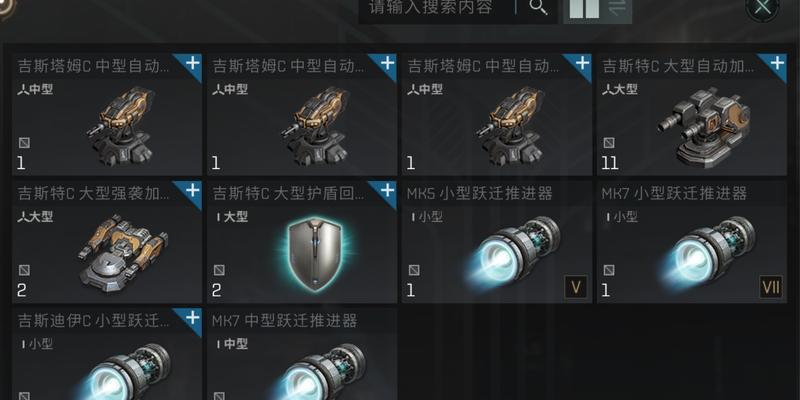This screenshot has height=400, width=800.
Task: Select the large grey 大型 turret image
Action: tap(706, 126)
